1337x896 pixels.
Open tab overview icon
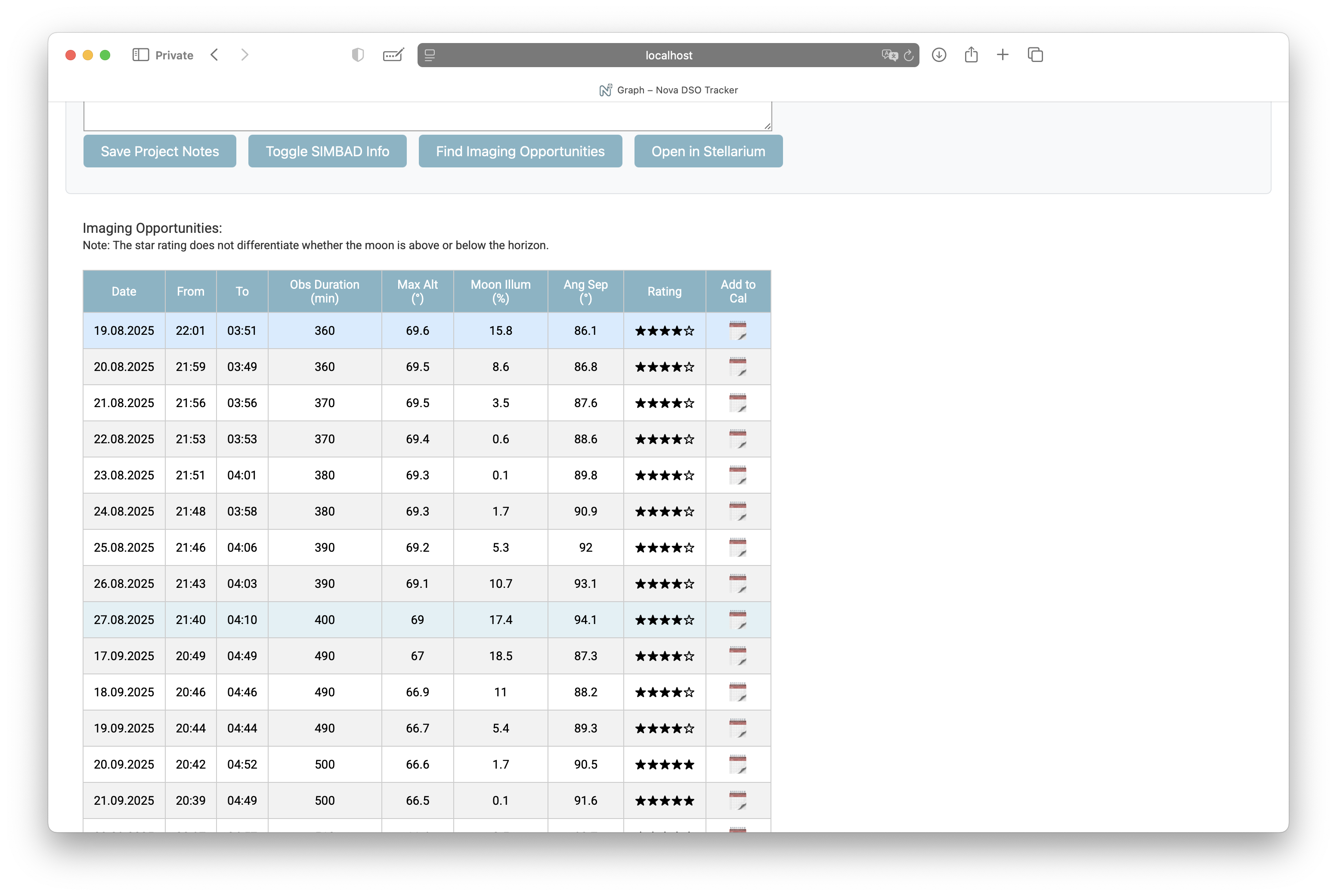click(x=1035, y=55)
